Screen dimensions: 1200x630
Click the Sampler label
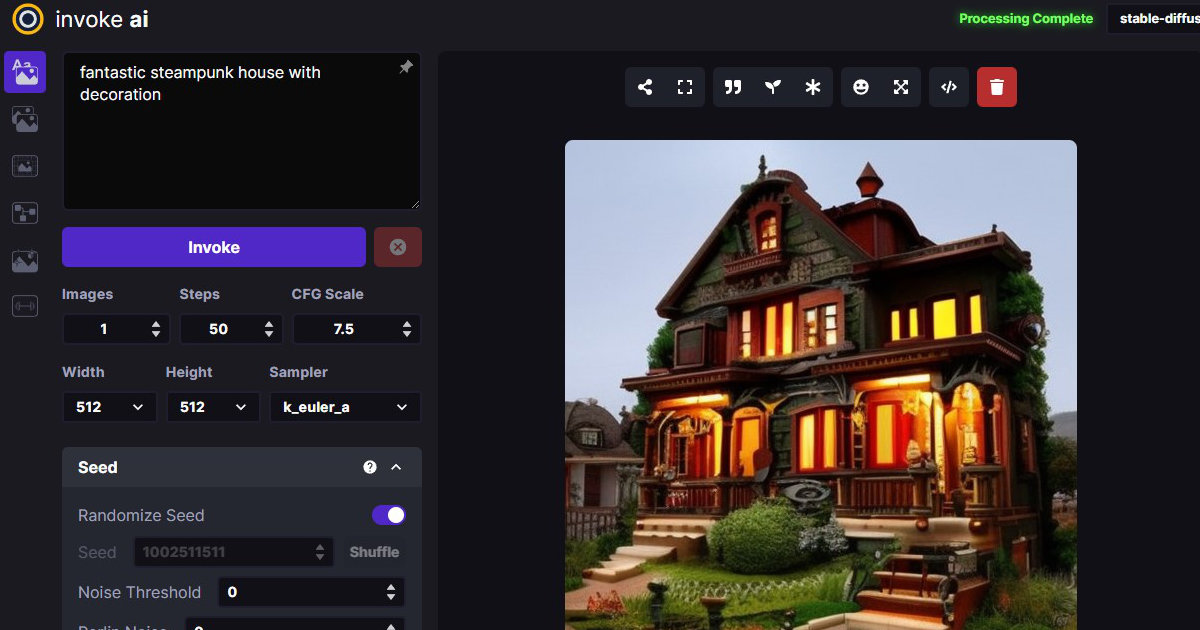point(299,372)
